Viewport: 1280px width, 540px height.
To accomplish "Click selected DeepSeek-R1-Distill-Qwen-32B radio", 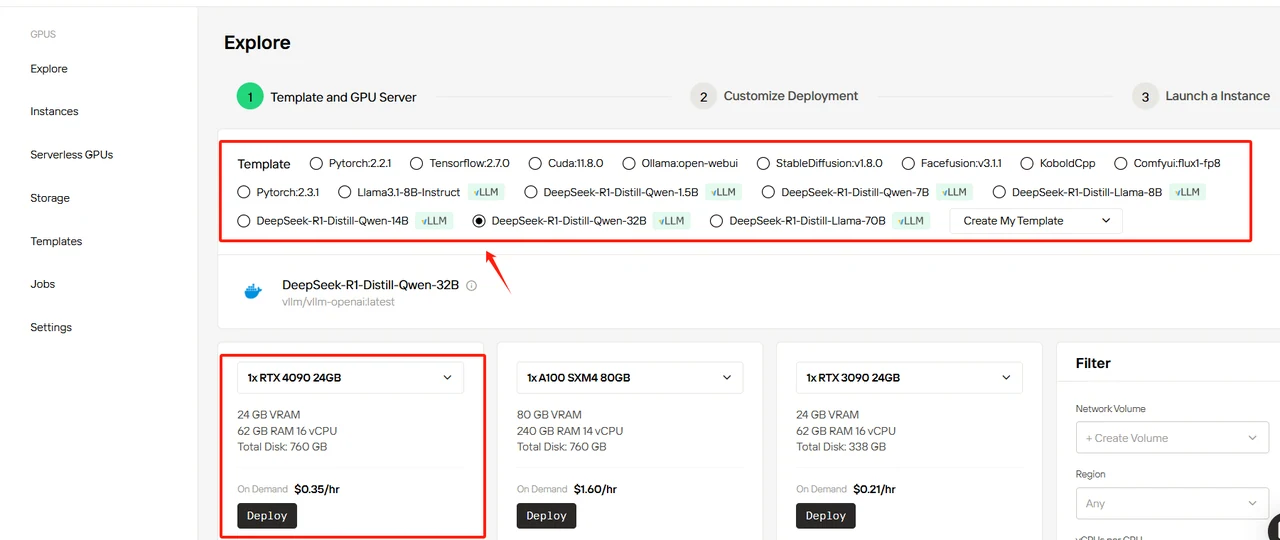I will (x=479, y=221).
